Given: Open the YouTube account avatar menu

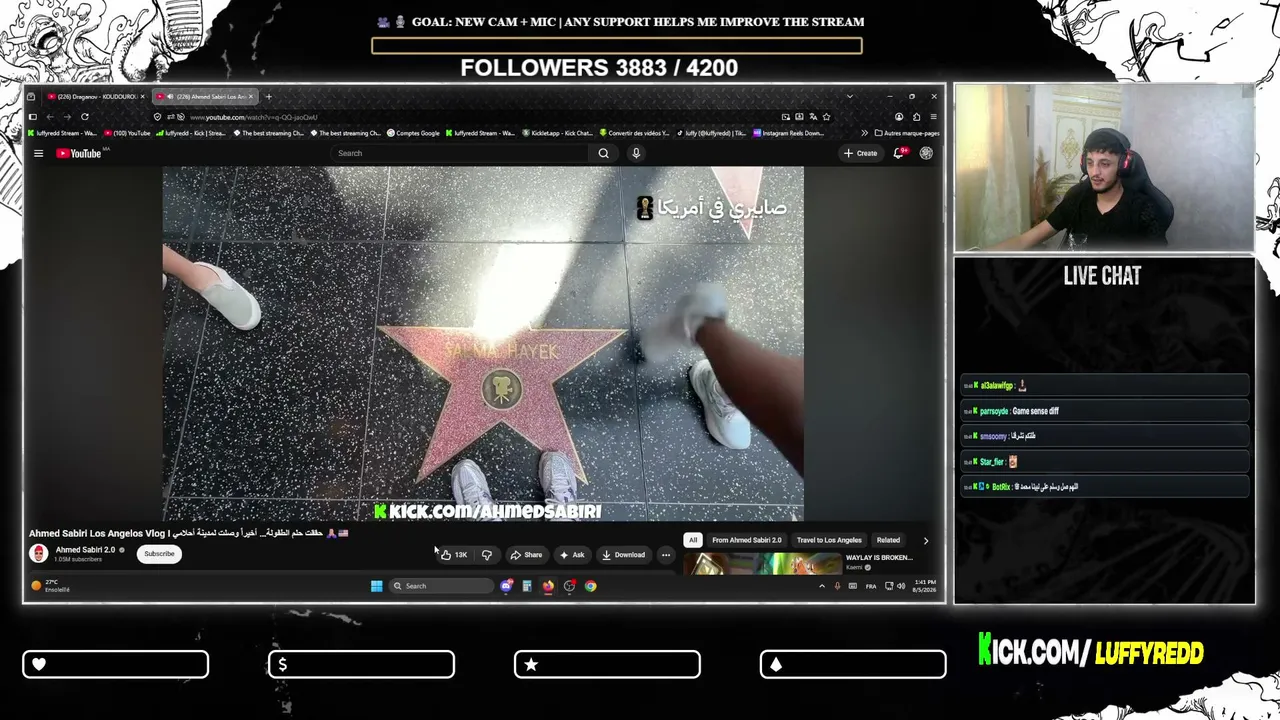Looking at the screenshot, I should pyautogui.click(x=926, y=153).
